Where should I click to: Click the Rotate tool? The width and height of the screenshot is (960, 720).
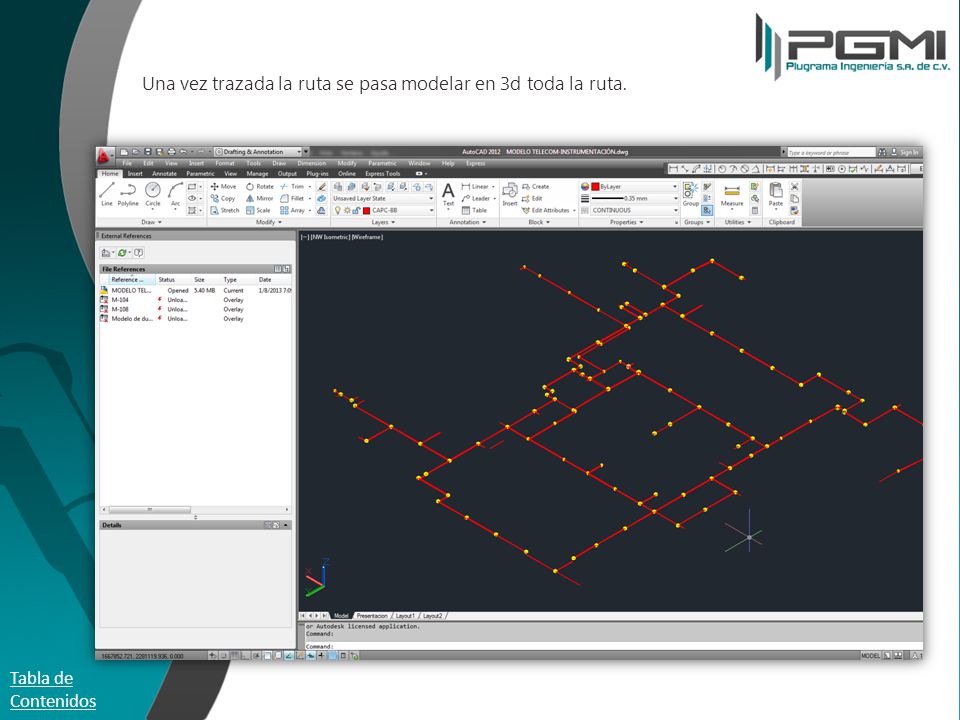(x=260, y=186)
